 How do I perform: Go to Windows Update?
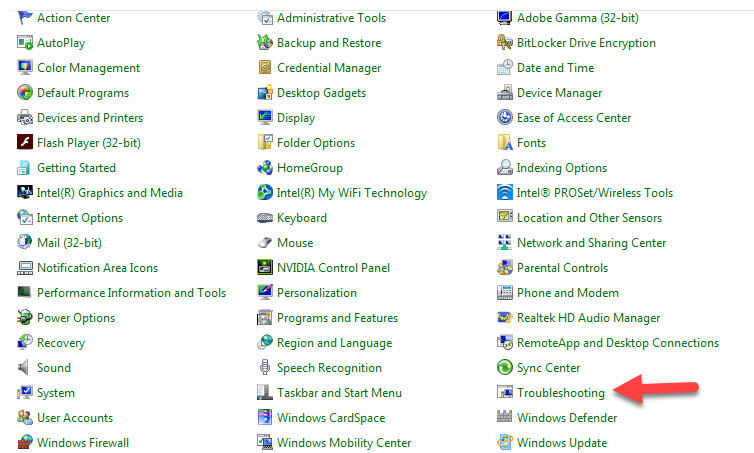[561, 443]
